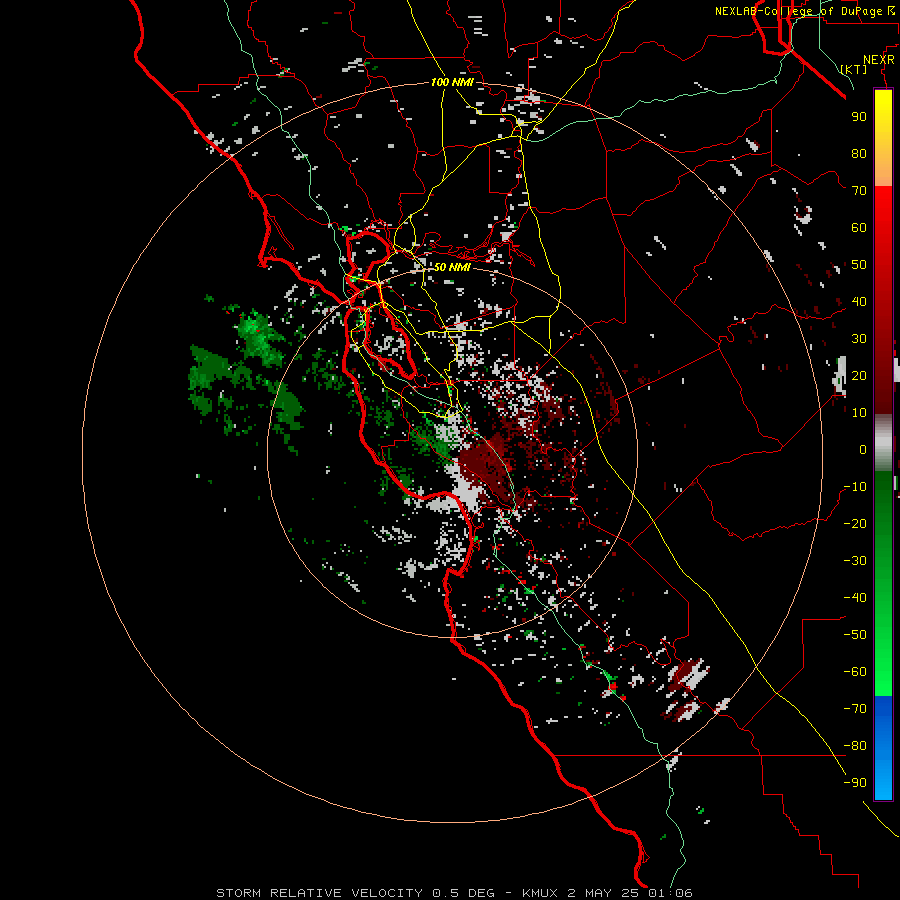Click the [KT] units label above the color scale
Screen dimensions: 900x900
coord(854,69)
